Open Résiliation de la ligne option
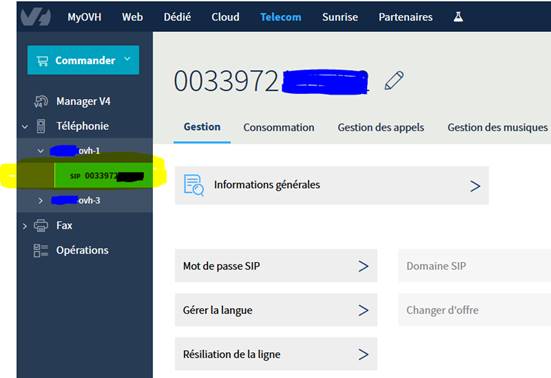Screen dimensions: 551x378 tap(276, 354)
